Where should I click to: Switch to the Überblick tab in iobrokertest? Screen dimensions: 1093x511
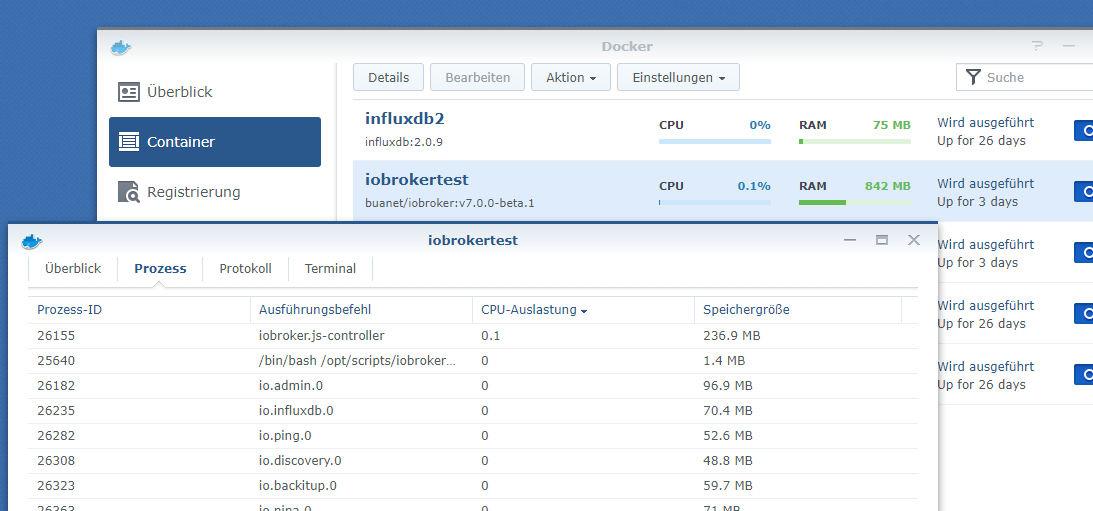coord(72,268)
